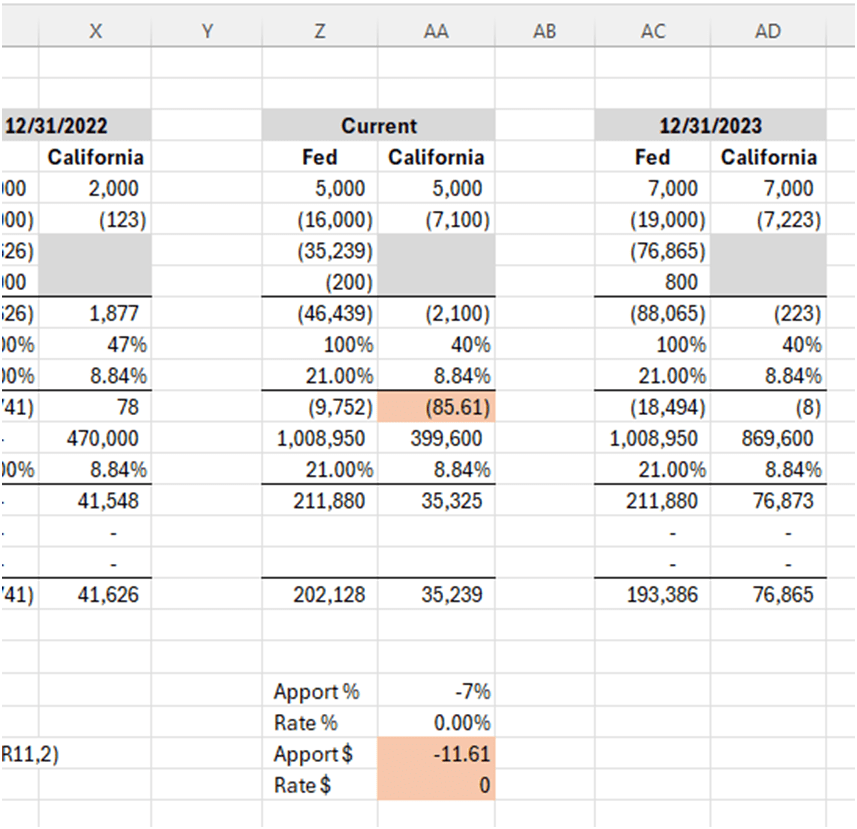
Task: Click column header Z
Action: point(319,31)
